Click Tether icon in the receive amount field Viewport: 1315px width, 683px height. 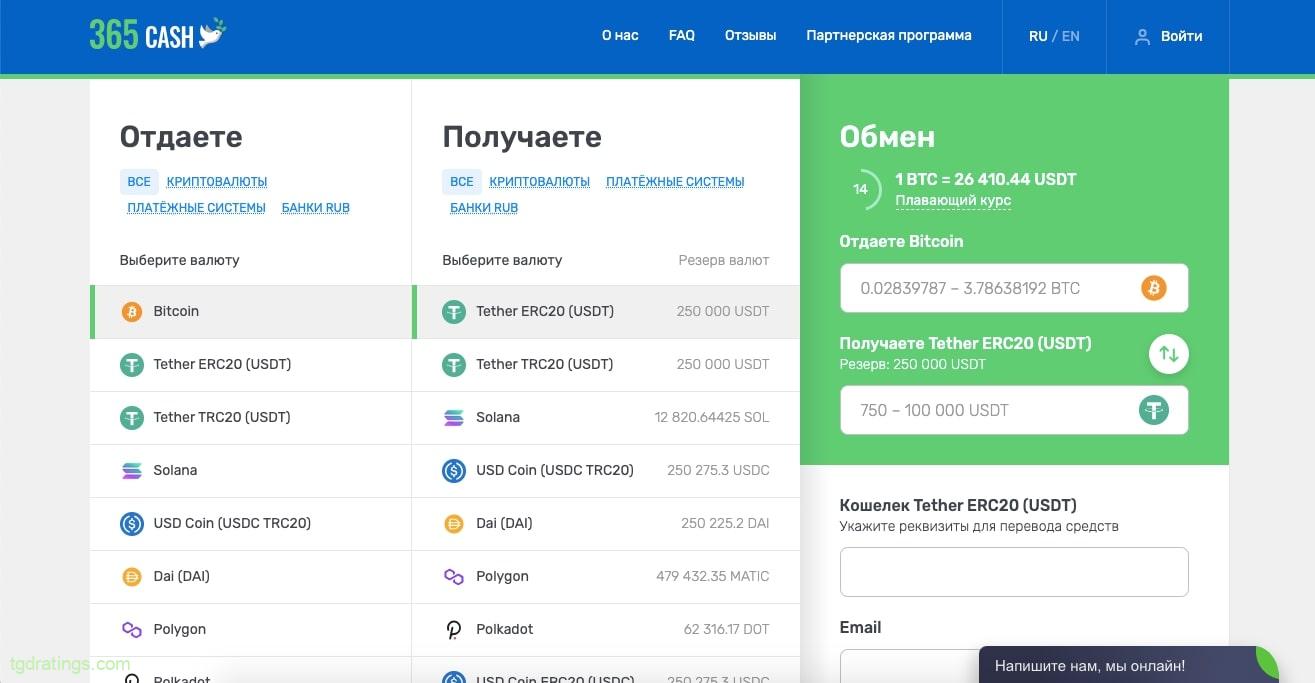click(1154, 410)
